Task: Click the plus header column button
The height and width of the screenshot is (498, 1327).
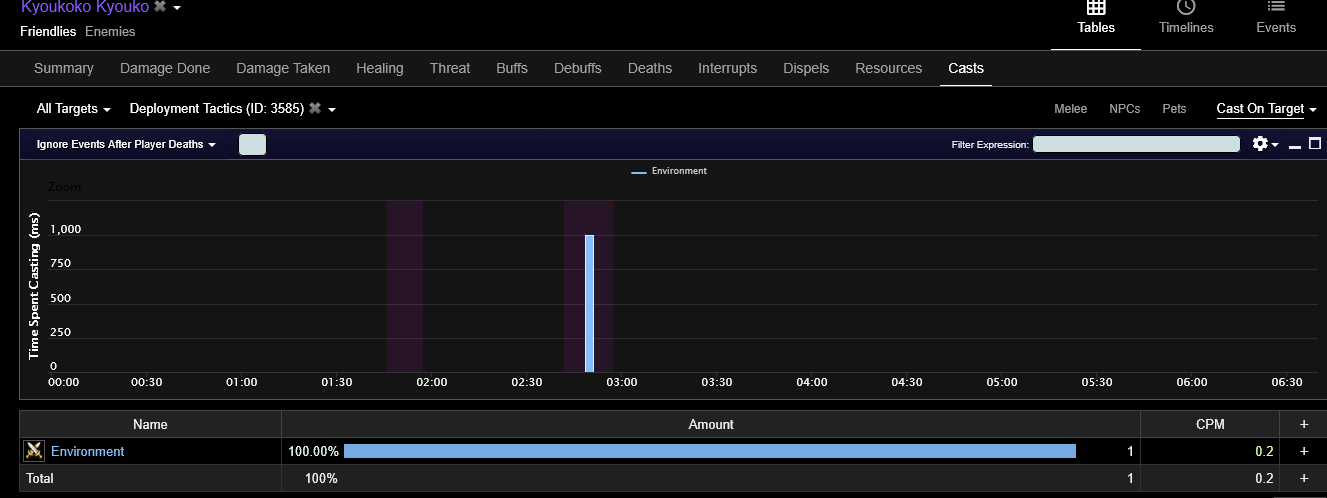Action: 1303,424
